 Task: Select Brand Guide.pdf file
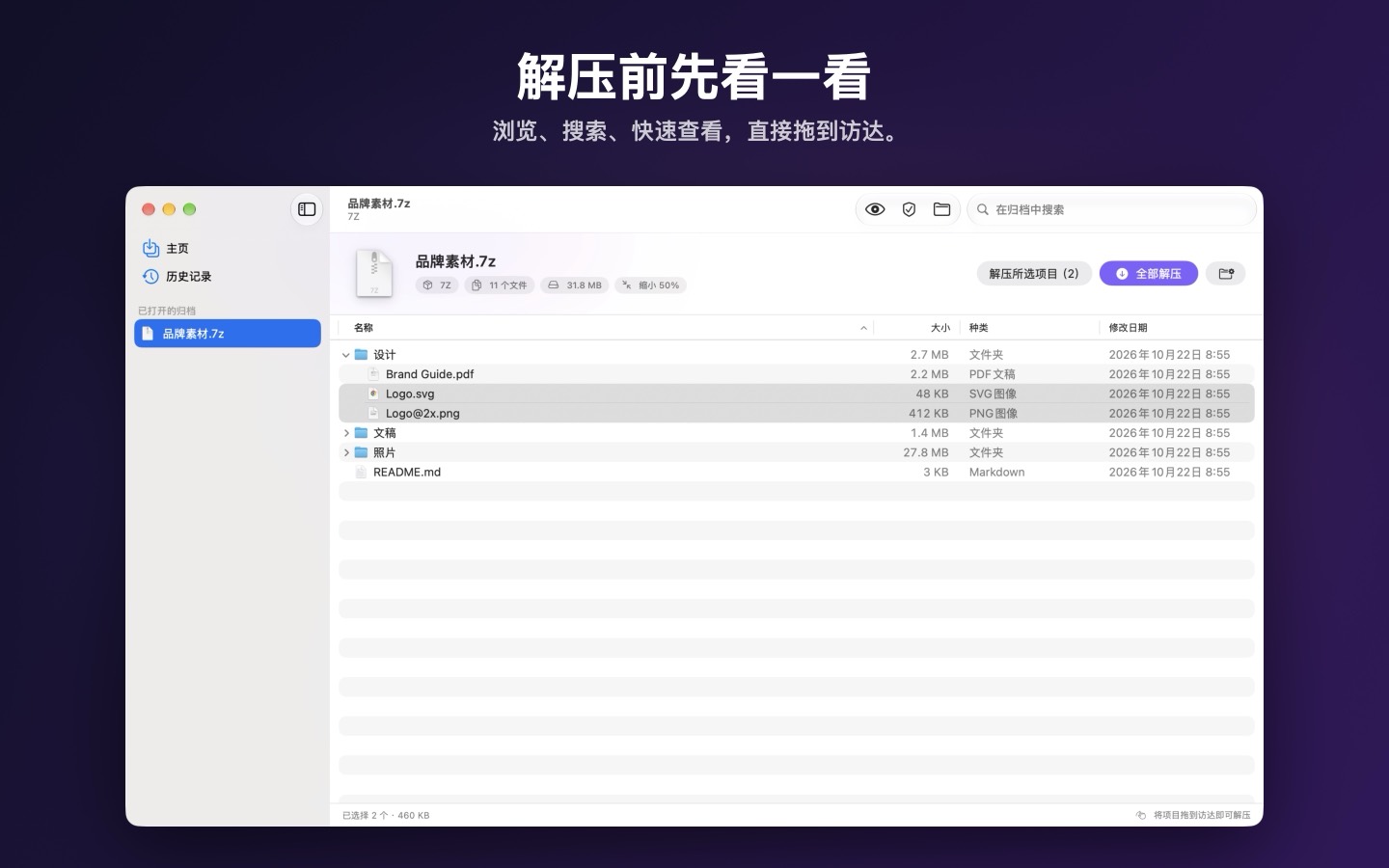click(797, 374)
